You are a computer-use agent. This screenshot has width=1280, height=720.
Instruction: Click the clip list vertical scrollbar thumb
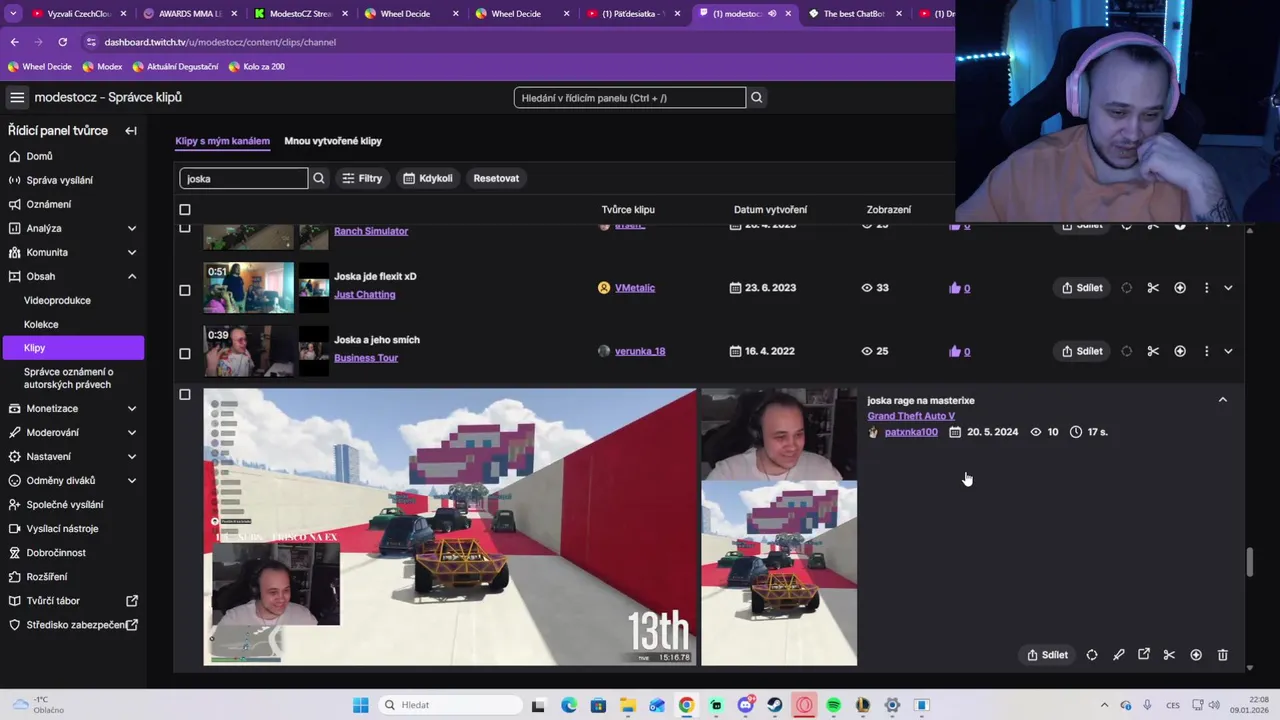(x=1249, y=562)
